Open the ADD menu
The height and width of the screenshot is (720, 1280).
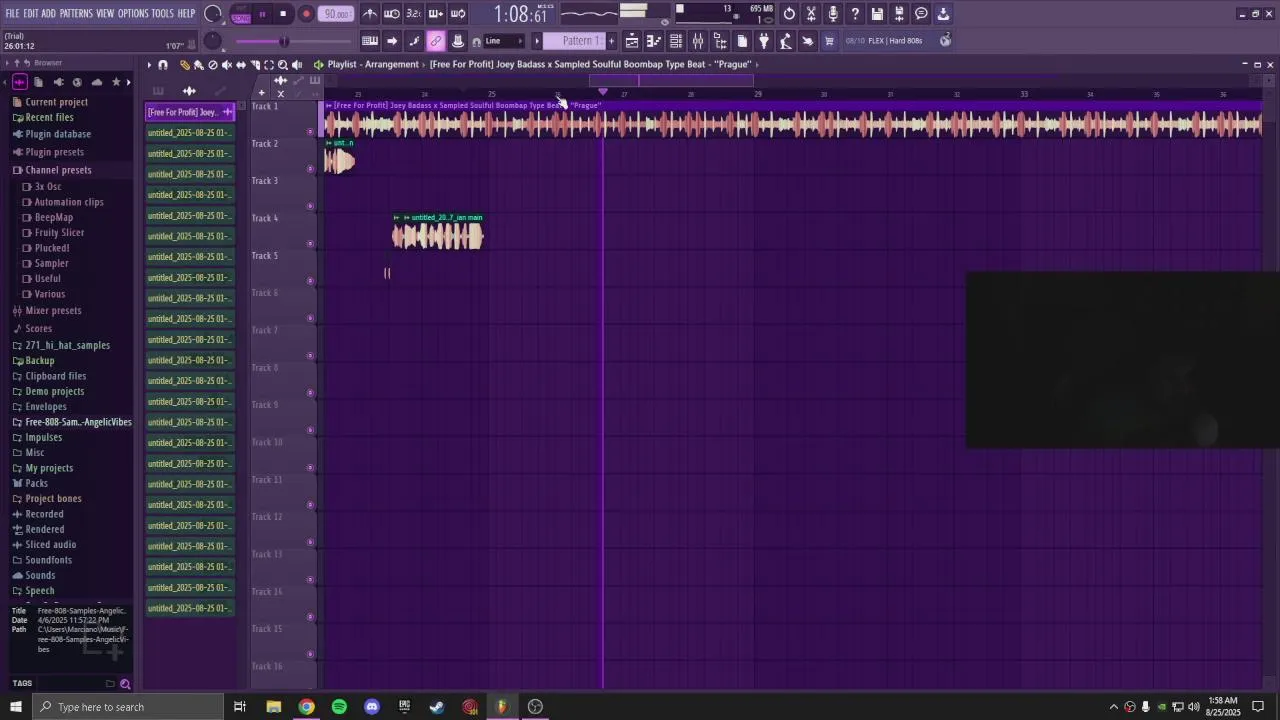[x=48, y=14]
